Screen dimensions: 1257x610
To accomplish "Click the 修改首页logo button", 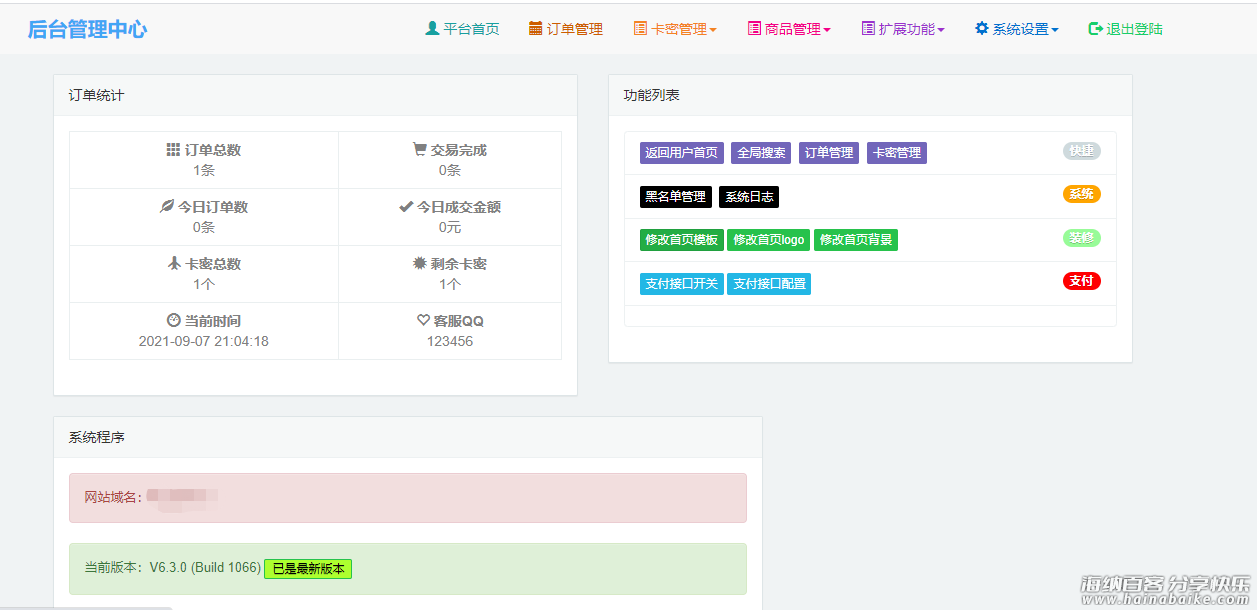I will point(769,240).
